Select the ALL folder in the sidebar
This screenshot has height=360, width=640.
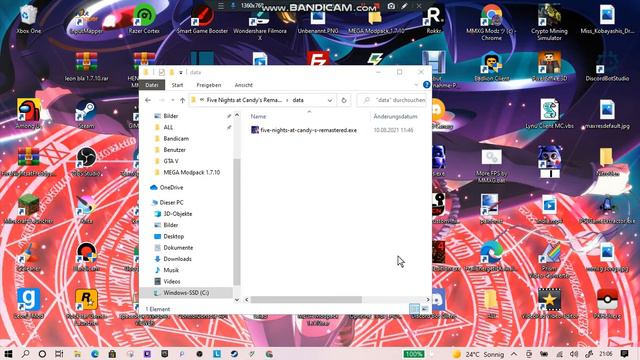point(168,127)
